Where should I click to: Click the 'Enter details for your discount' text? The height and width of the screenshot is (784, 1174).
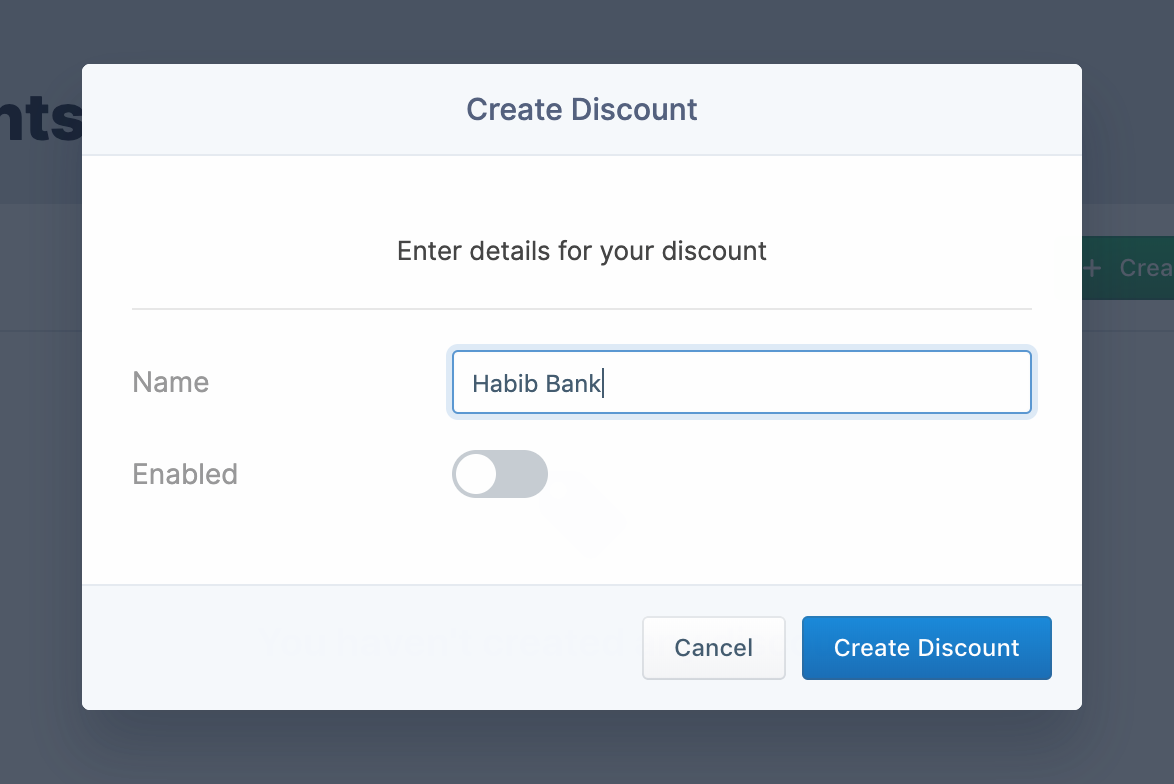582,250
